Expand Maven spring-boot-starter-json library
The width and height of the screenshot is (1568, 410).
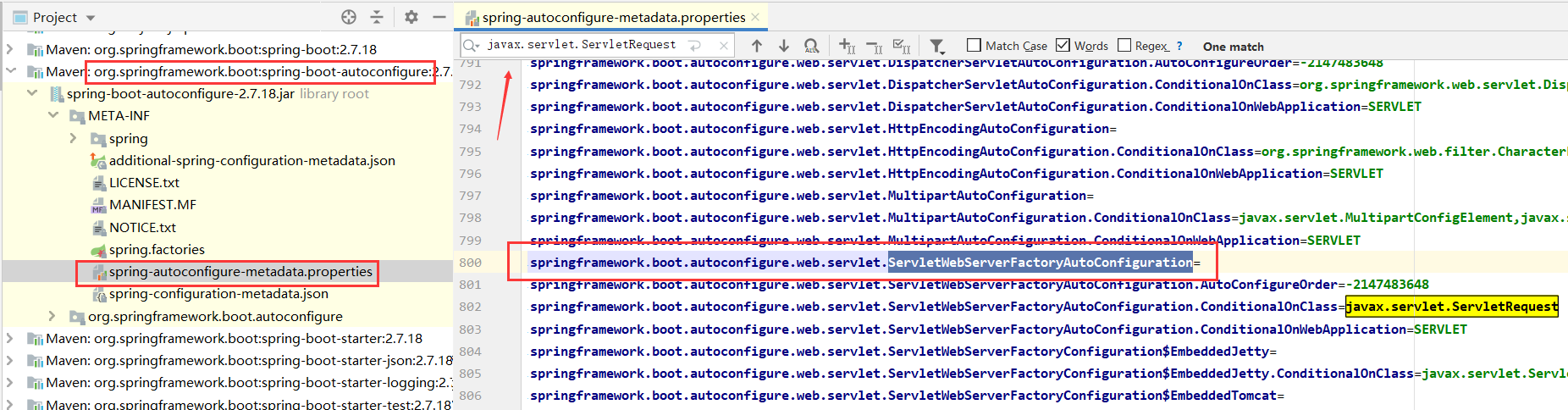click(10, 360)
